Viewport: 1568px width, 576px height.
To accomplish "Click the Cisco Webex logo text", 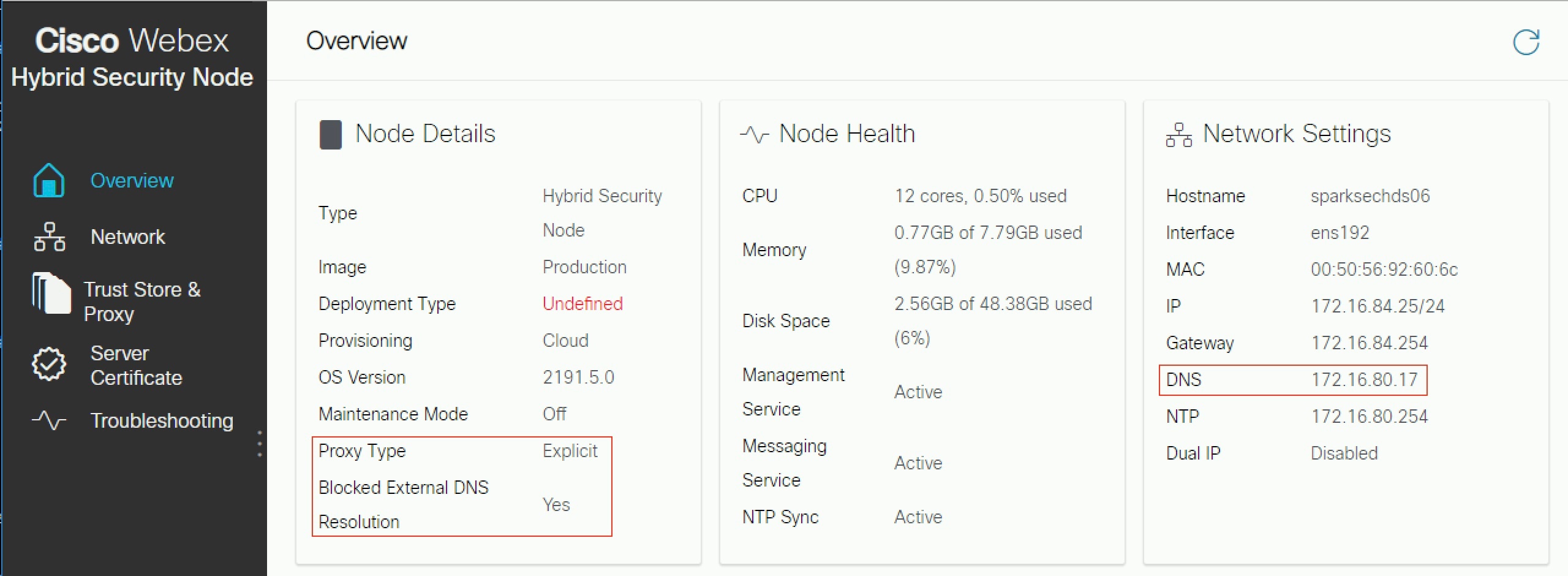I will click(x=132, y=40).
